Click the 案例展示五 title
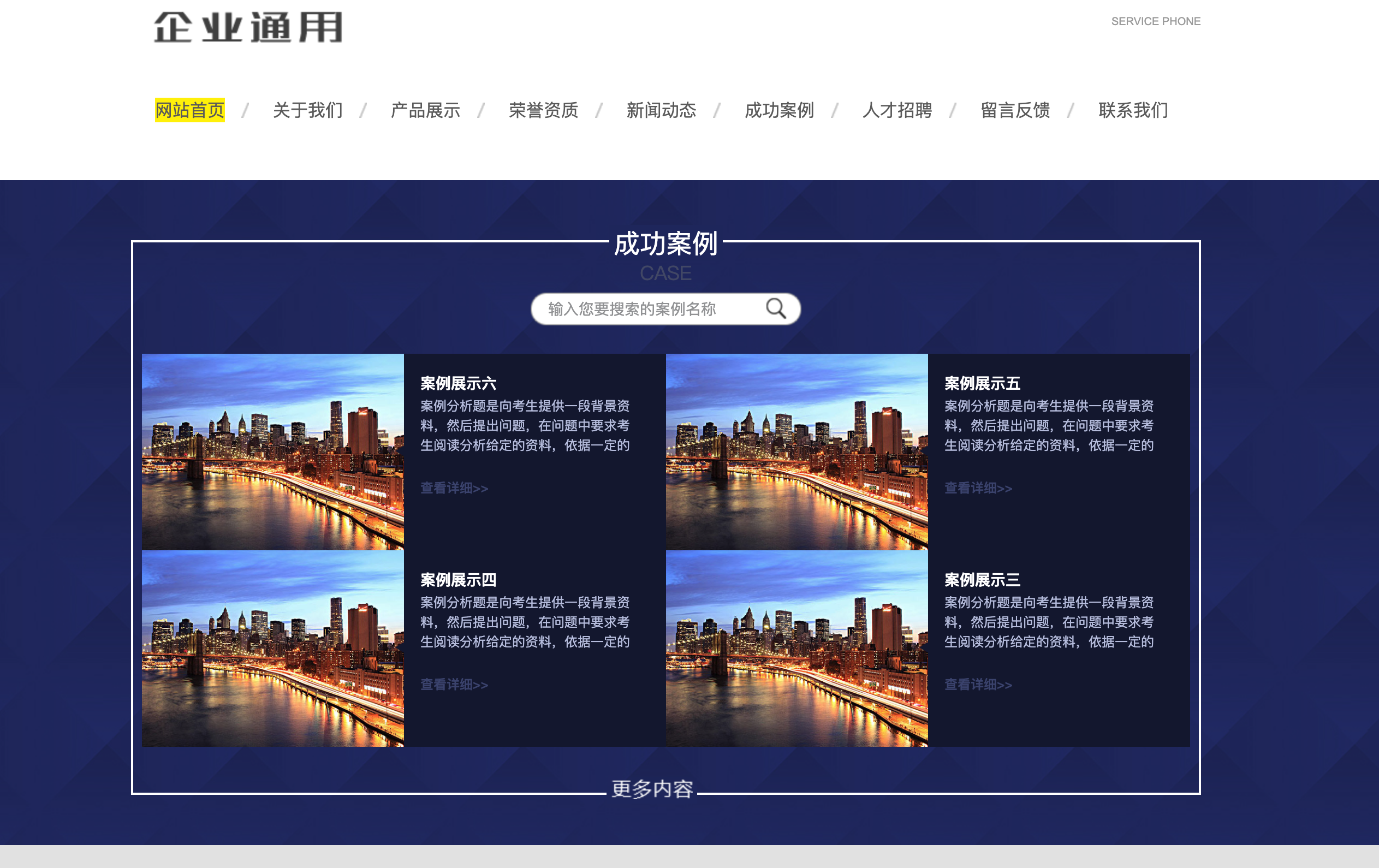The width and height of the screenshot is (1379, 868). [x=982, y=383]
